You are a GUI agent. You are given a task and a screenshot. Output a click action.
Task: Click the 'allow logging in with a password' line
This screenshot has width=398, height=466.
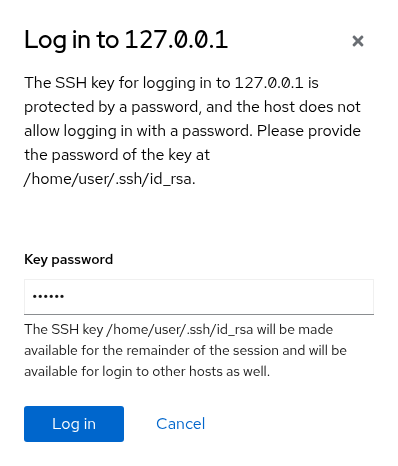click(137, 131)
